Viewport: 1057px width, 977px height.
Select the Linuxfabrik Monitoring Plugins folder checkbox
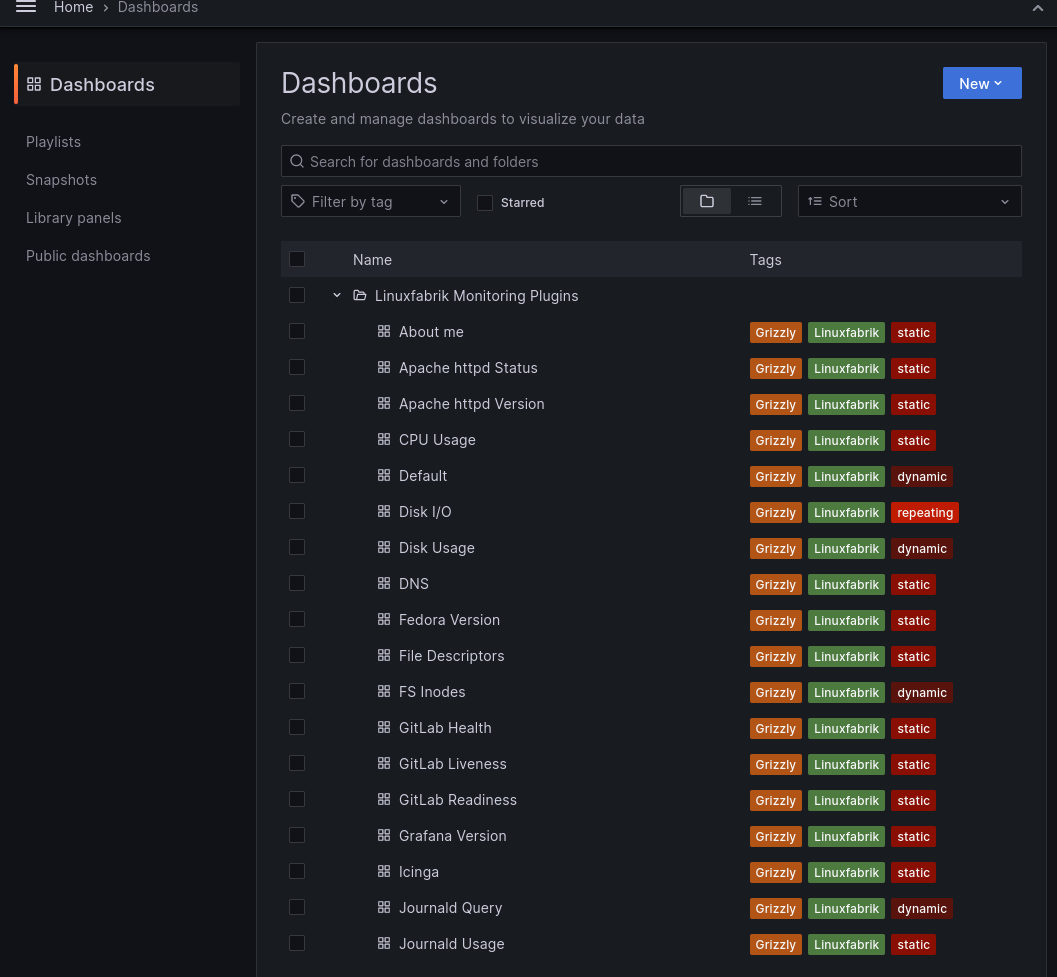tap(297, 295)
